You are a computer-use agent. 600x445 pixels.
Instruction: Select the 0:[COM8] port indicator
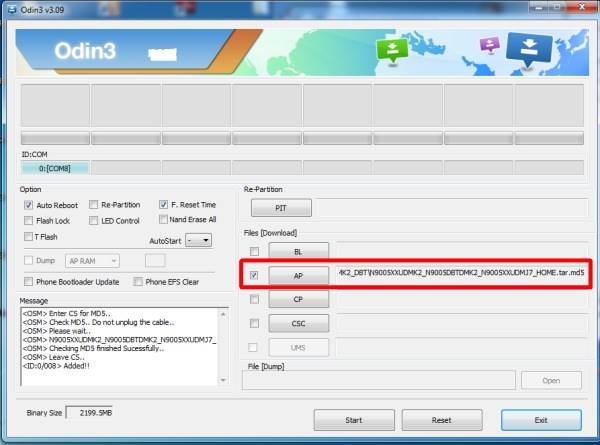(x=55, y=168)
